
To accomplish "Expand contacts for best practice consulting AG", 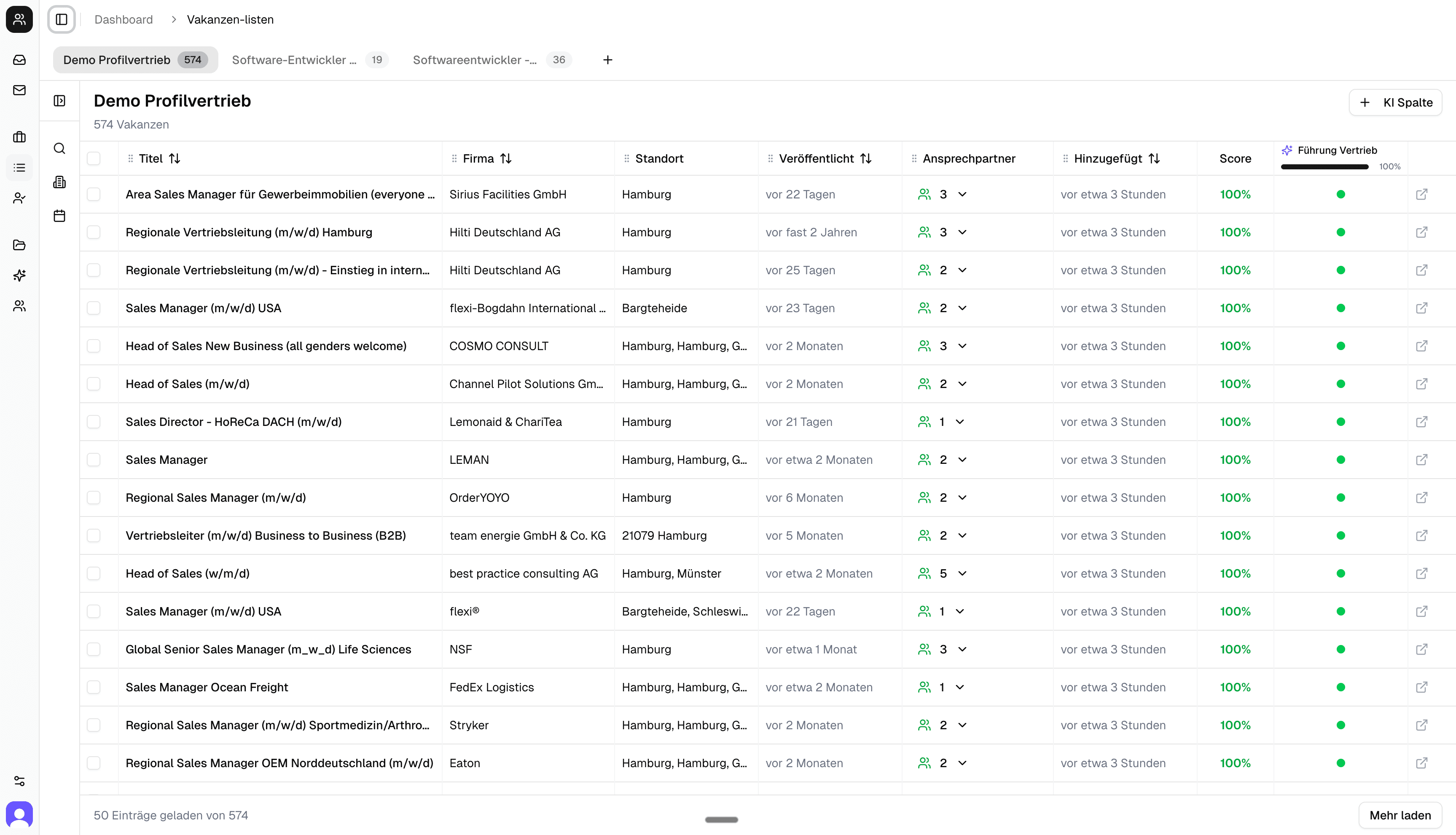I will [x=962, y=573].
